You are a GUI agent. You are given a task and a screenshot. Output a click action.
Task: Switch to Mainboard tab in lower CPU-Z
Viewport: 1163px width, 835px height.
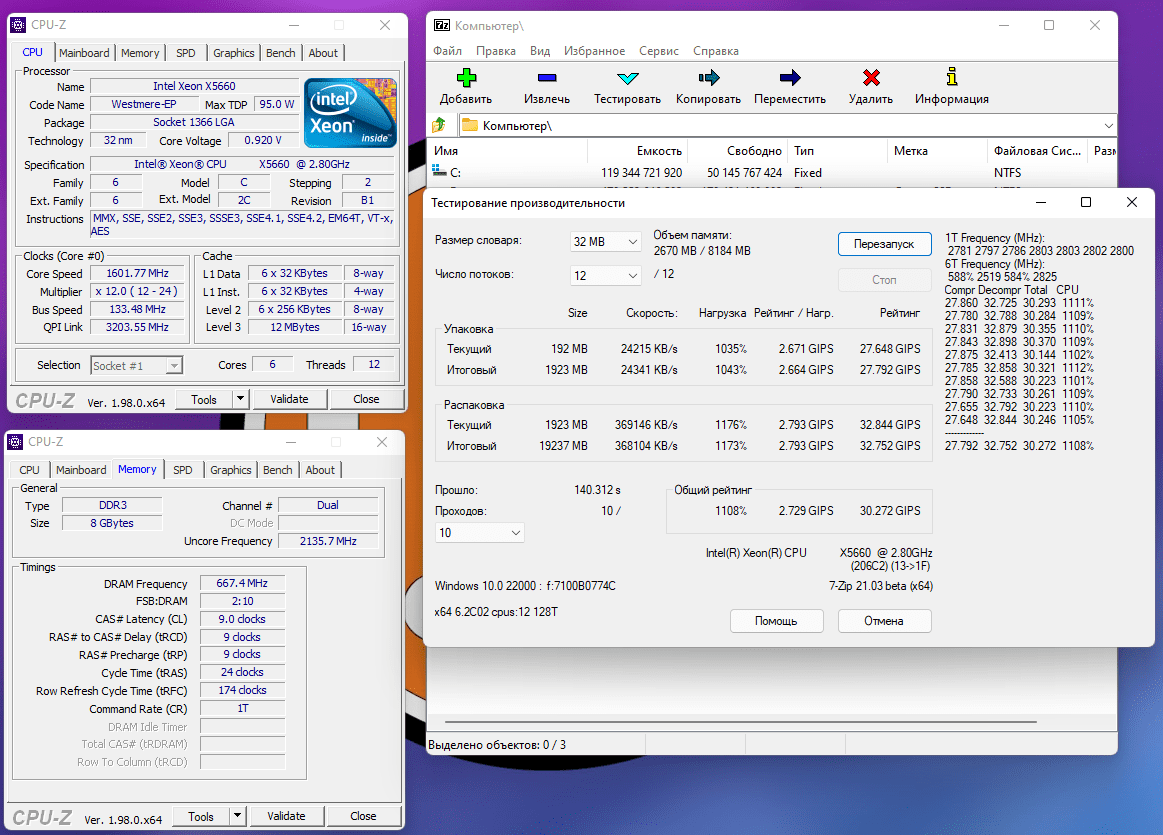[81, 470]
